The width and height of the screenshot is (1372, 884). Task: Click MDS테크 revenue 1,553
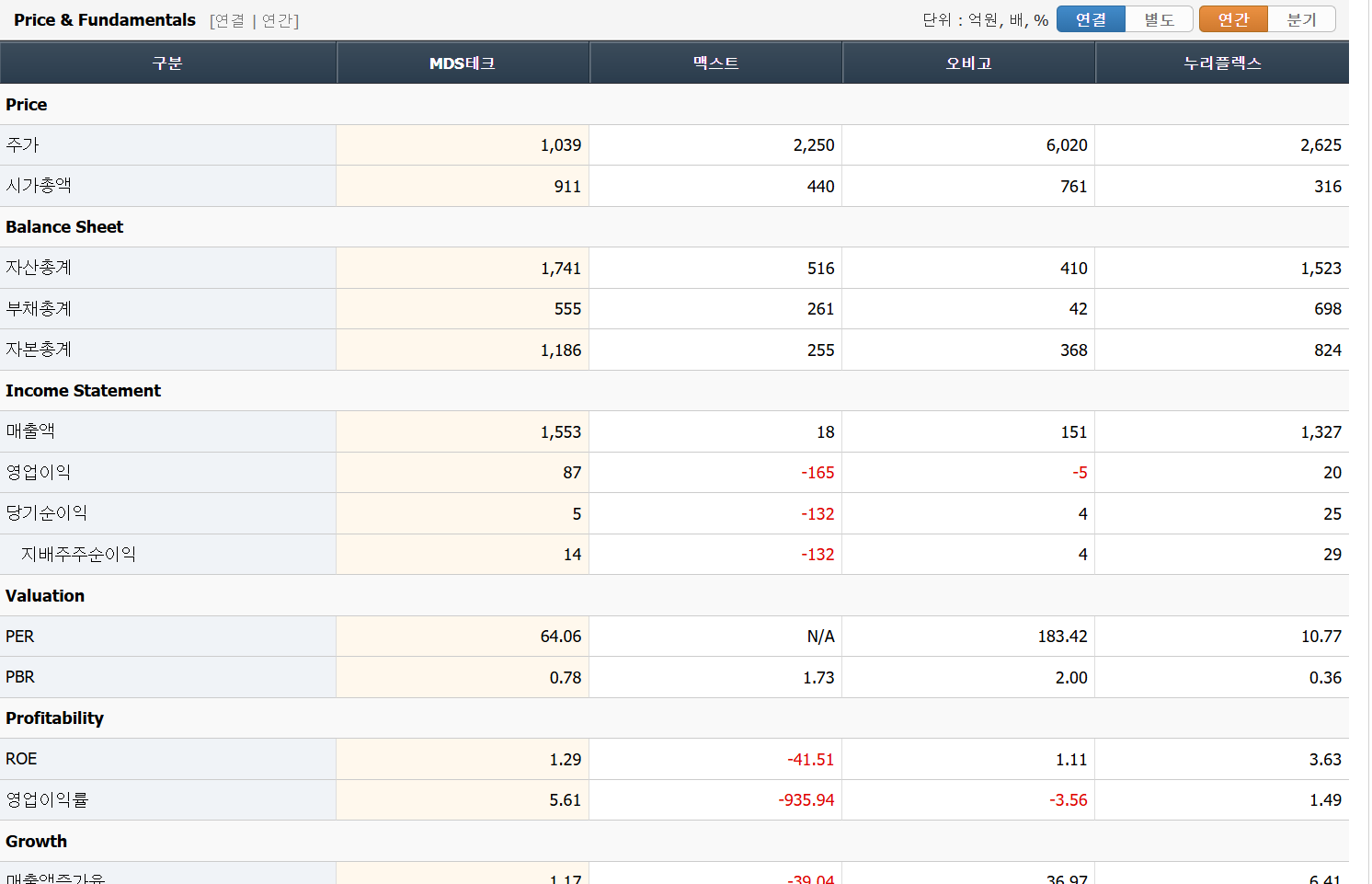pyautogui.click(x=561, y=432)
